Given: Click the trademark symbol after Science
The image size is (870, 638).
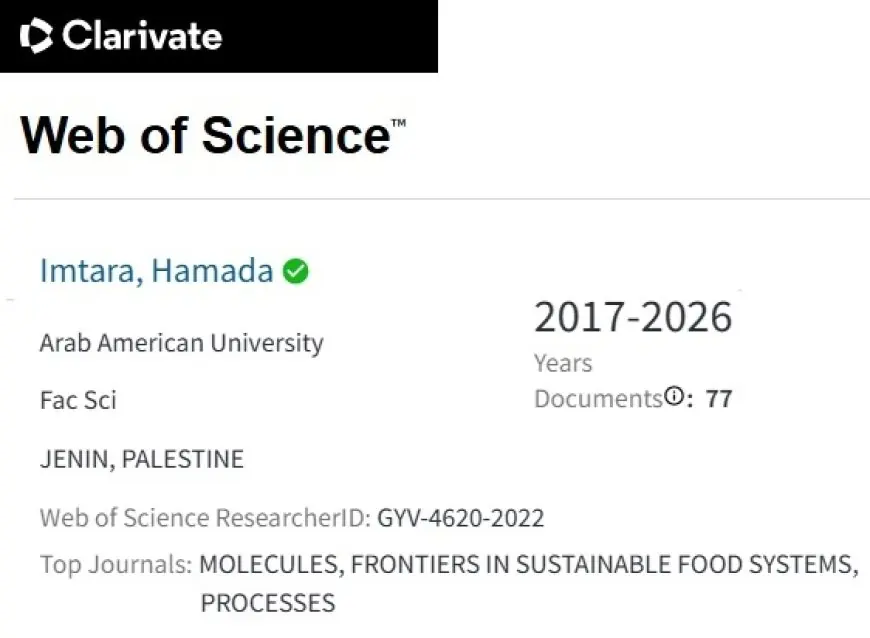Looking at the screenshot, I should tap(399, 123).
